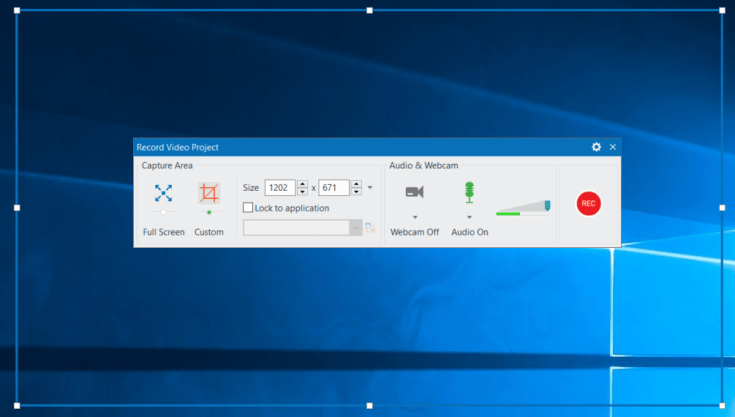This screenshot has height=417, width=735.
Task: Click the top-center capture area resize handle
Action: (x=369, y=10)
